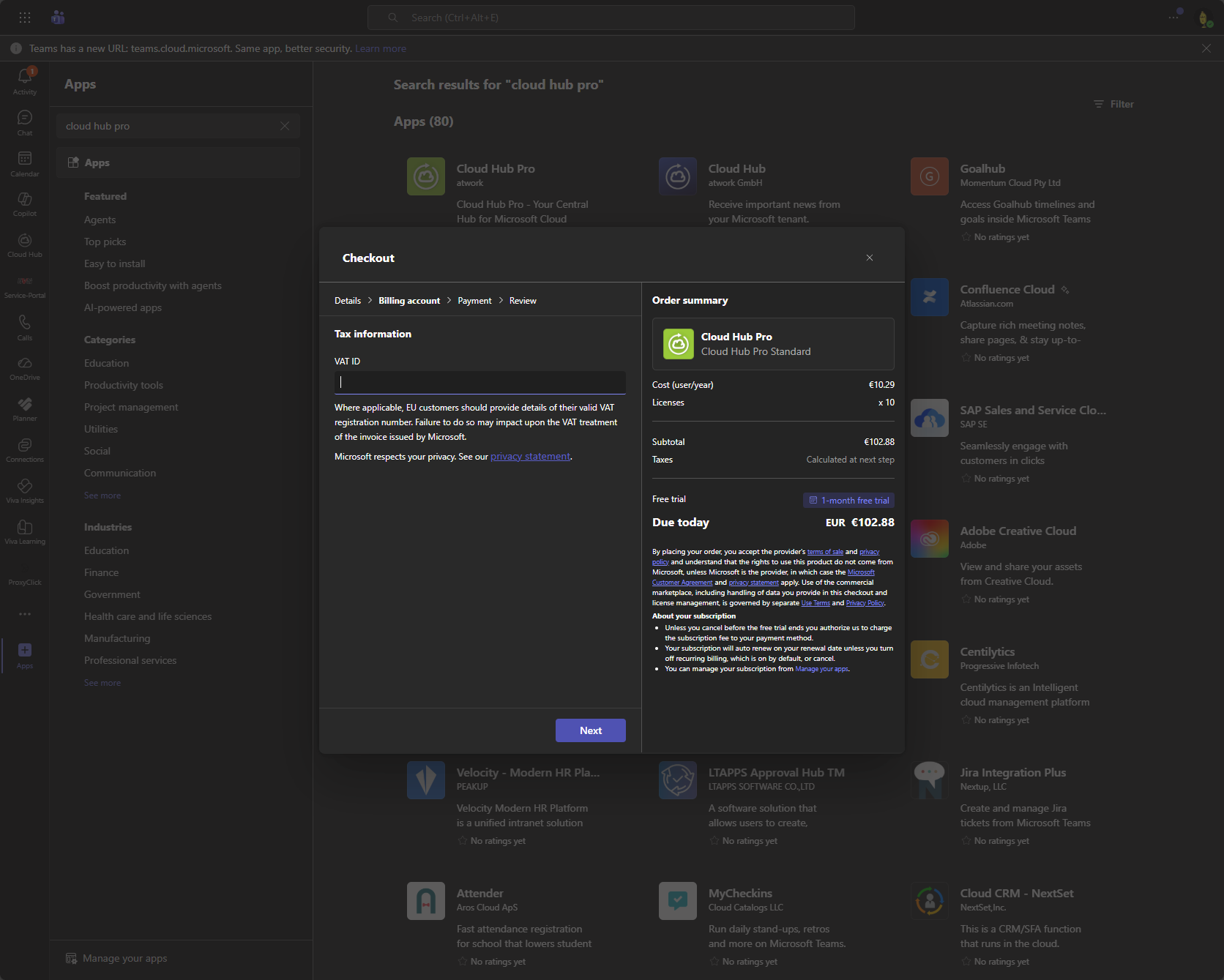Open the Cloud Hub Pro app tile icon
This screenshot has height=980, width=1224.
click(x=426, y=176)
